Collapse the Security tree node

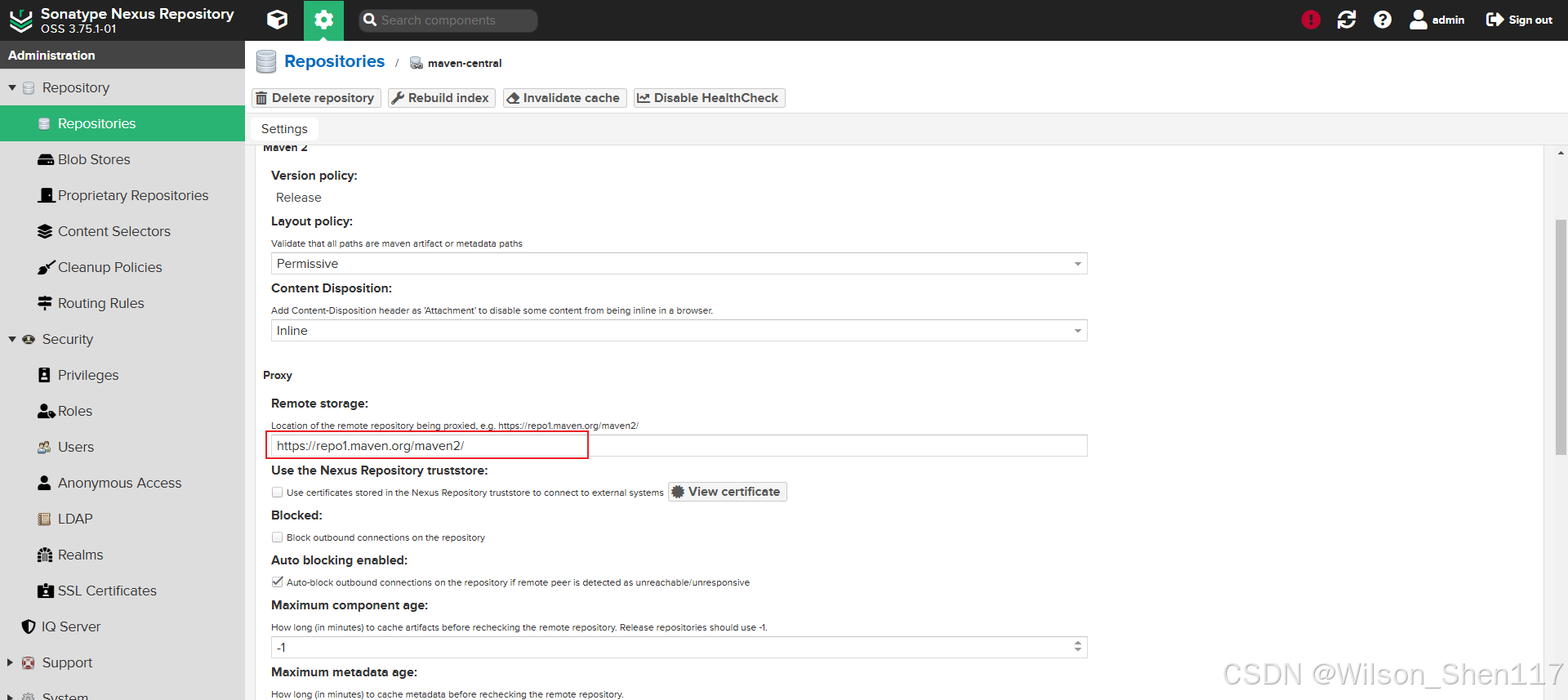click(x=12, y=339)
